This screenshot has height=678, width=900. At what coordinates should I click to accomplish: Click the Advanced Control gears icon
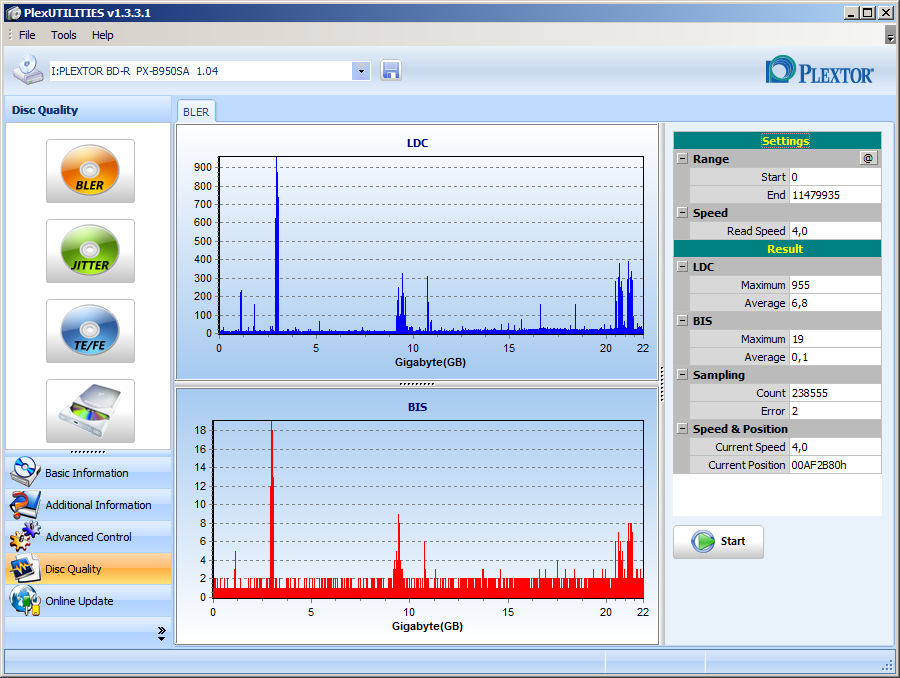[25, 536]
